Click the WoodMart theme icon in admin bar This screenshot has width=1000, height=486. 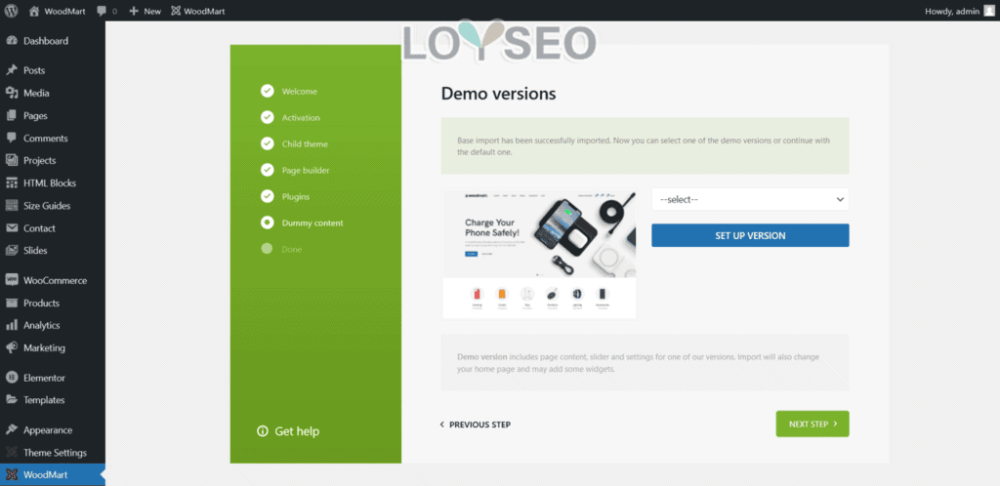(x=175, y=11)
